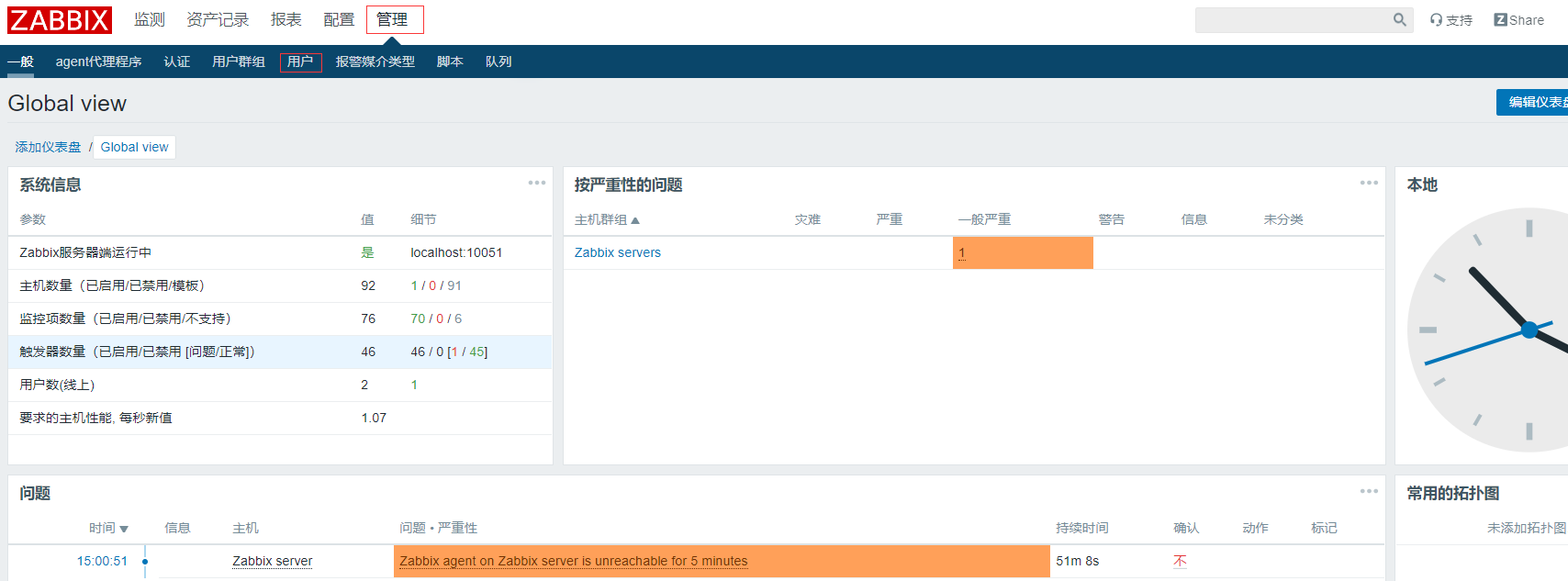Select the agent代理程序 submenu item
Image resolution: width=1568 pixels, height=581 pixels.
click(98, 61)
